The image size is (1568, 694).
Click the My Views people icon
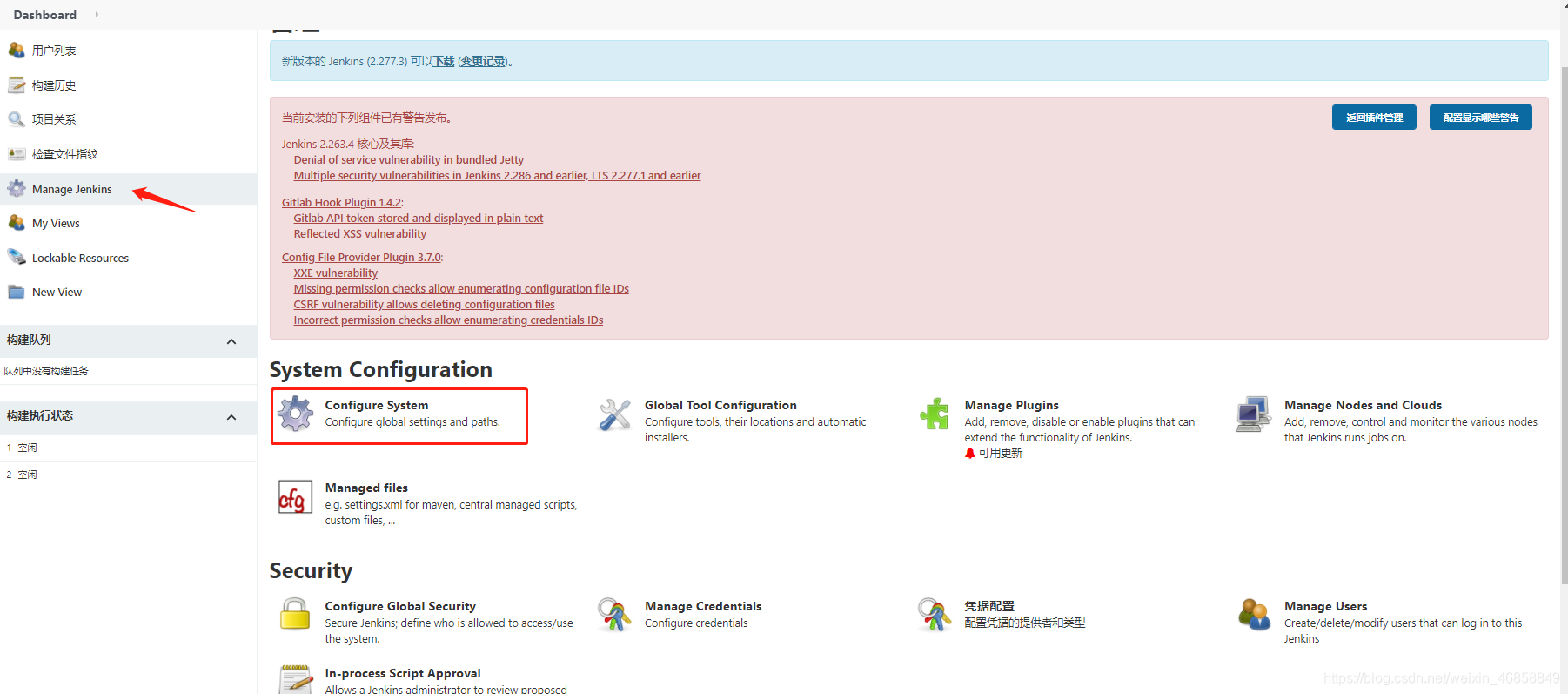(x=17, y=223)
